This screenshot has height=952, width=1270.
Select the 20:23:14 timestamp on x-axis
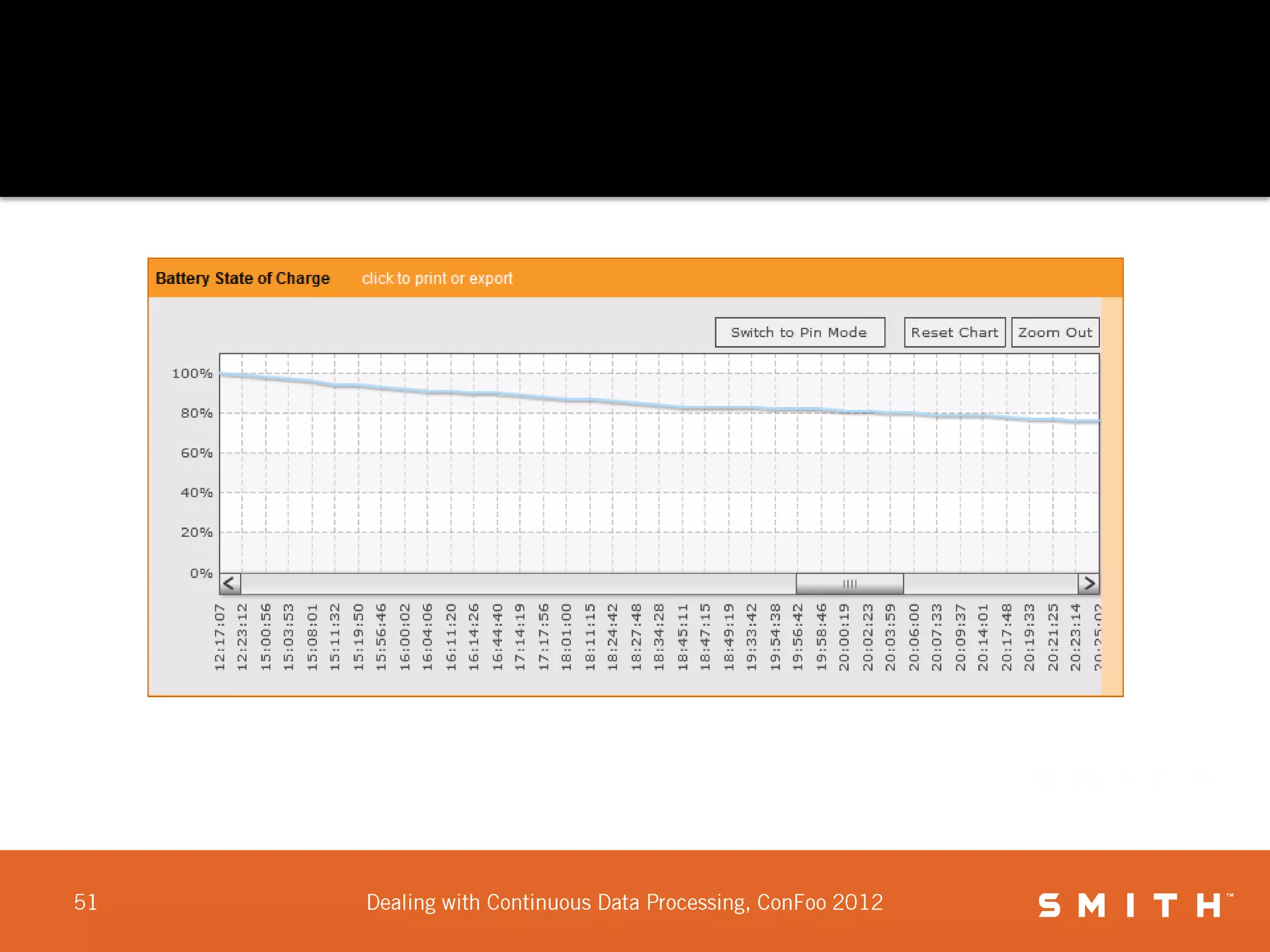coord(1075,637)
